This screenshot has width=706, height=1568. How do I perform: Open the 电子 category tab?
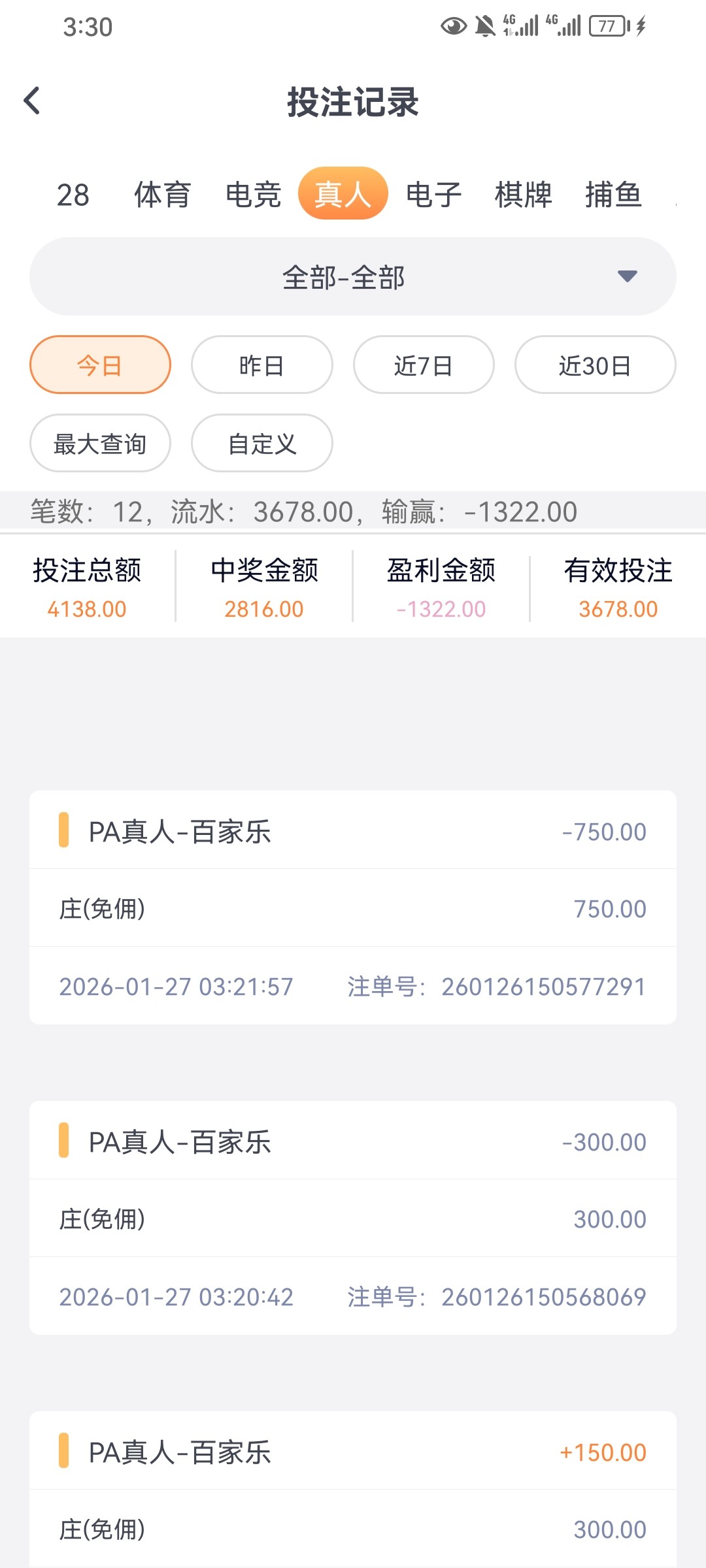coord(433,194)
